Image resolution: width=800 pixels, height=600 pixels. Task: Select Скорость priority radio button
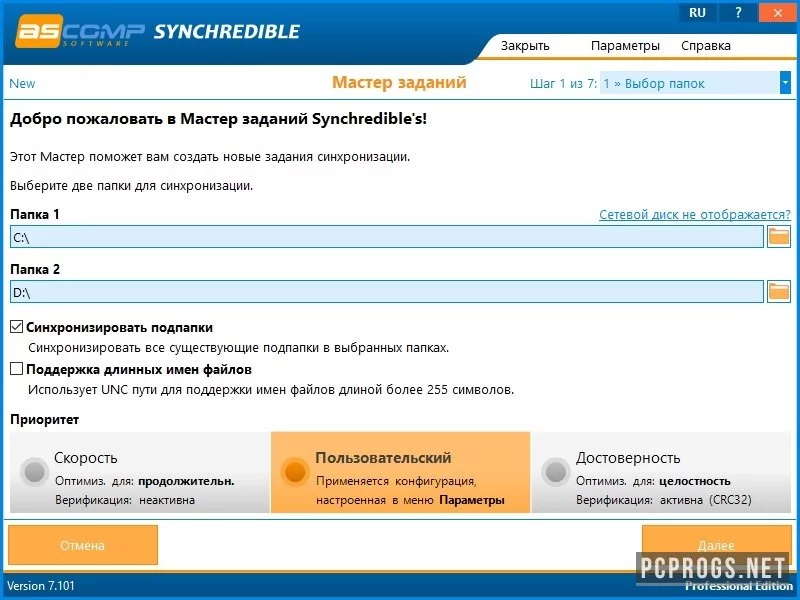point(35,472)
